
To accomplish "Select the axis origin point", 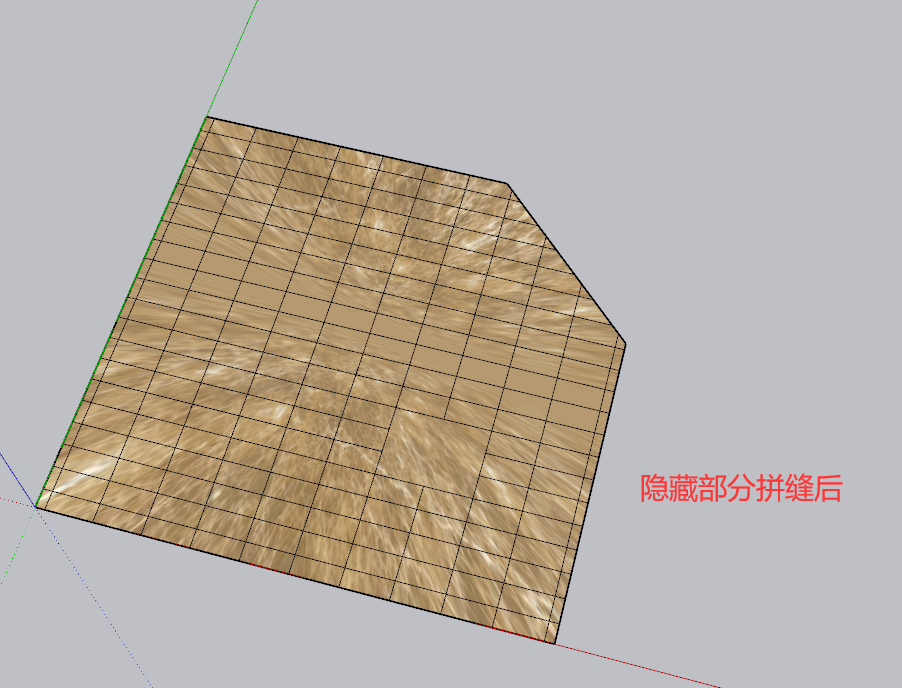I will pos(37,507).
